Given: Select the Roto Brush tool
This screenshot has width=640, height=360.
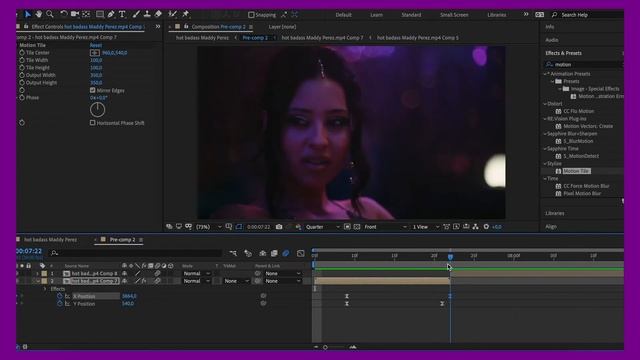Looking at the screenshot, I should (x=173, y=14).
